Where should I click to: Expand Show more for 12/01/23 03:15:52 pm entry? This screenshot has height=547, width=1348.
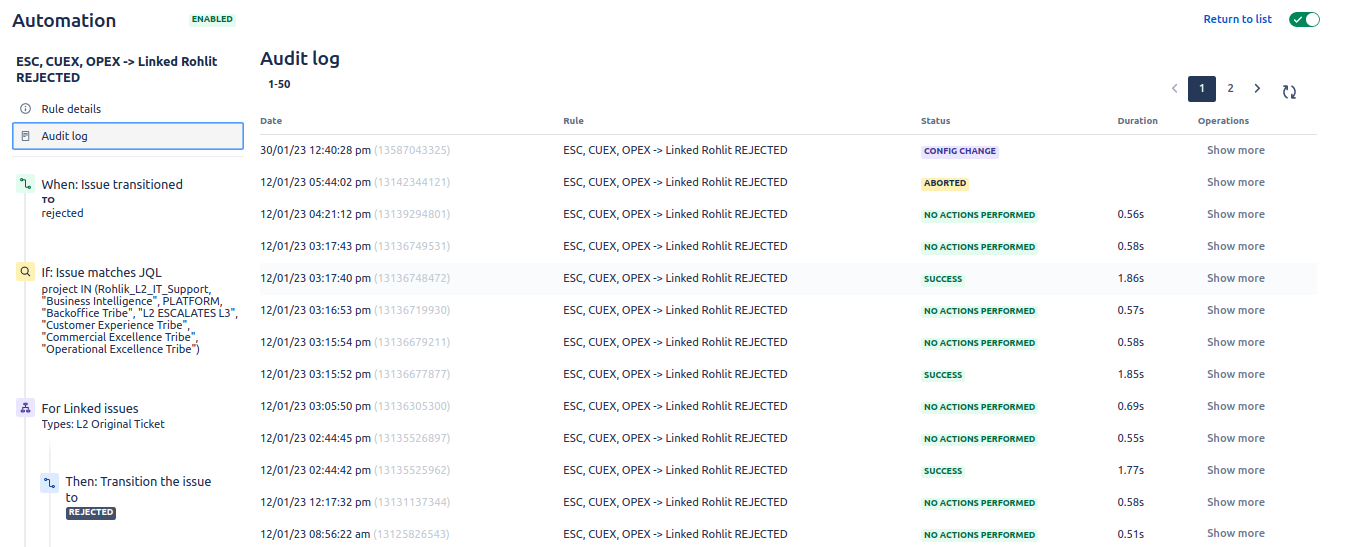[1235, 374]
